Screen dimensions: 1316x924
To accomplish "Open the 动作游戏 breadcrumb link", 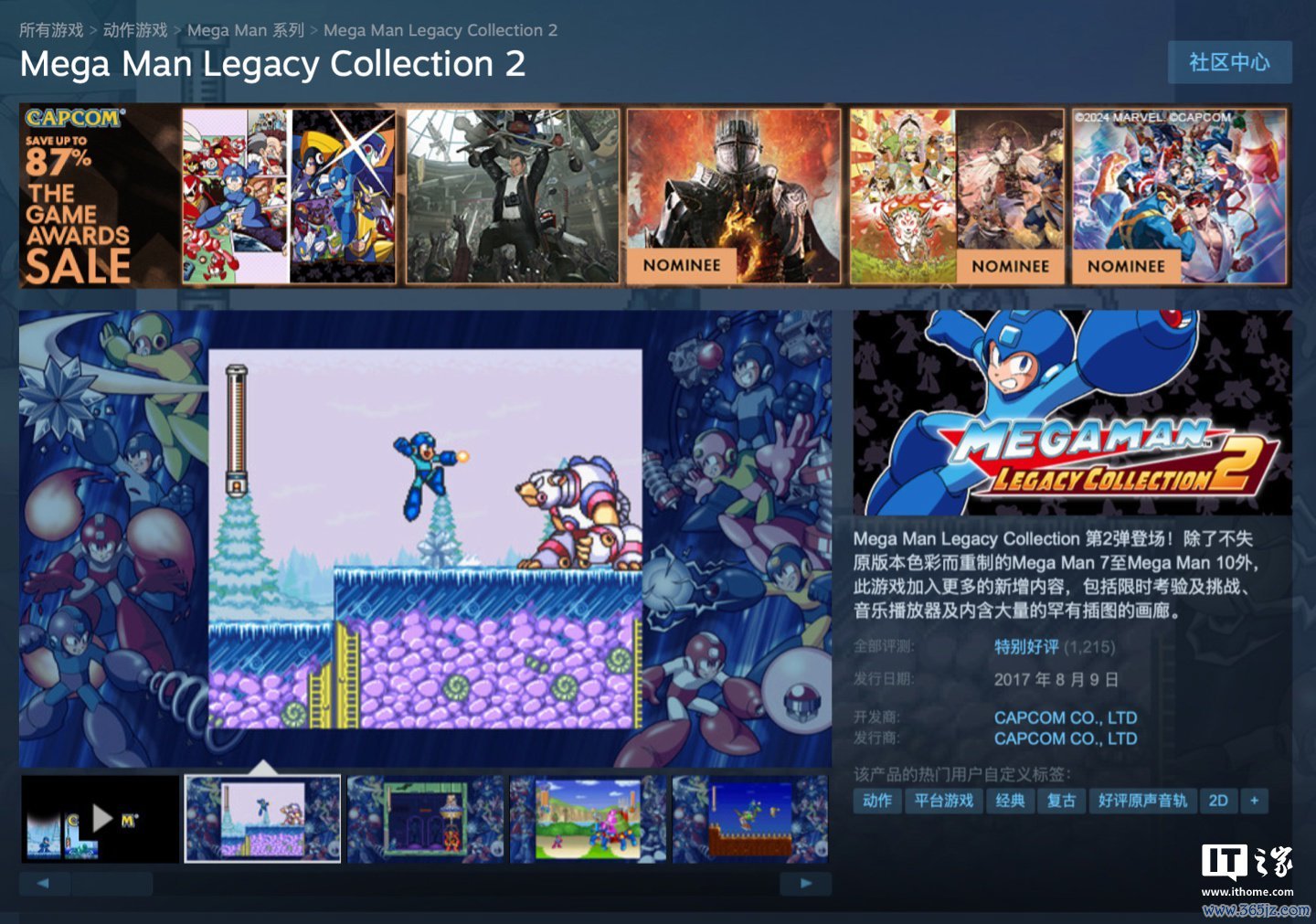I will tap(135, 30).
